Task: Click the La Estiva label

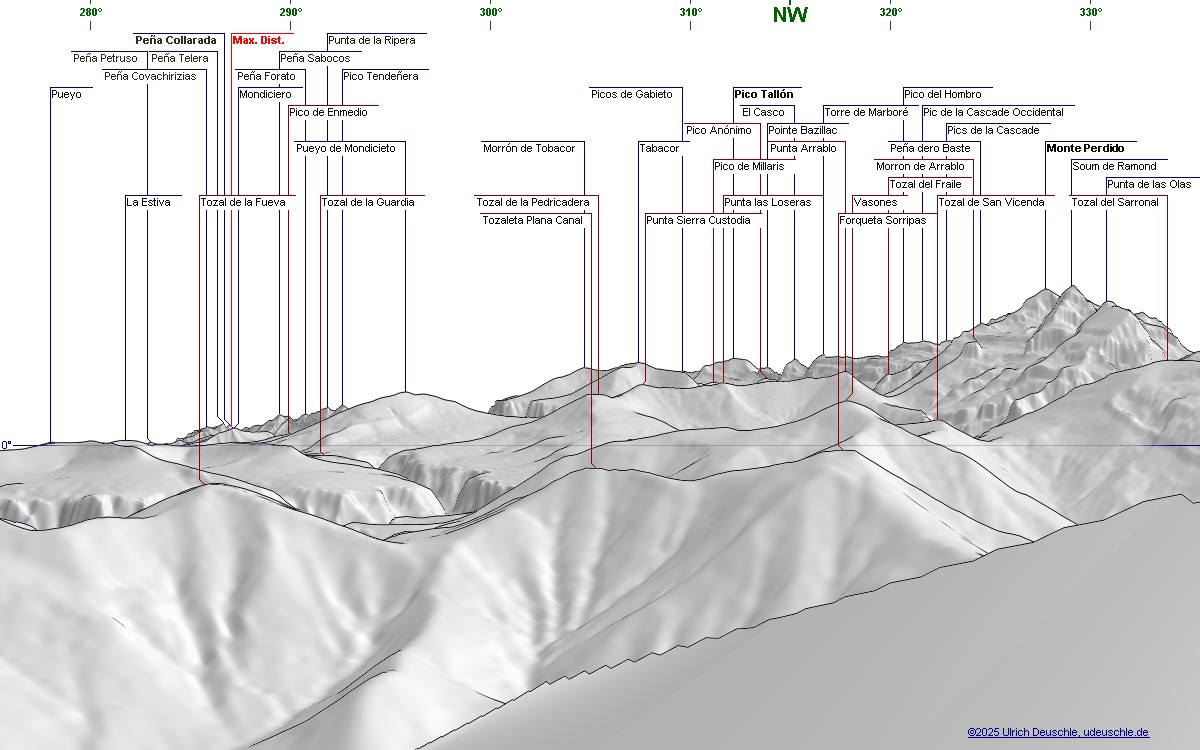Action: coord(148,203)
